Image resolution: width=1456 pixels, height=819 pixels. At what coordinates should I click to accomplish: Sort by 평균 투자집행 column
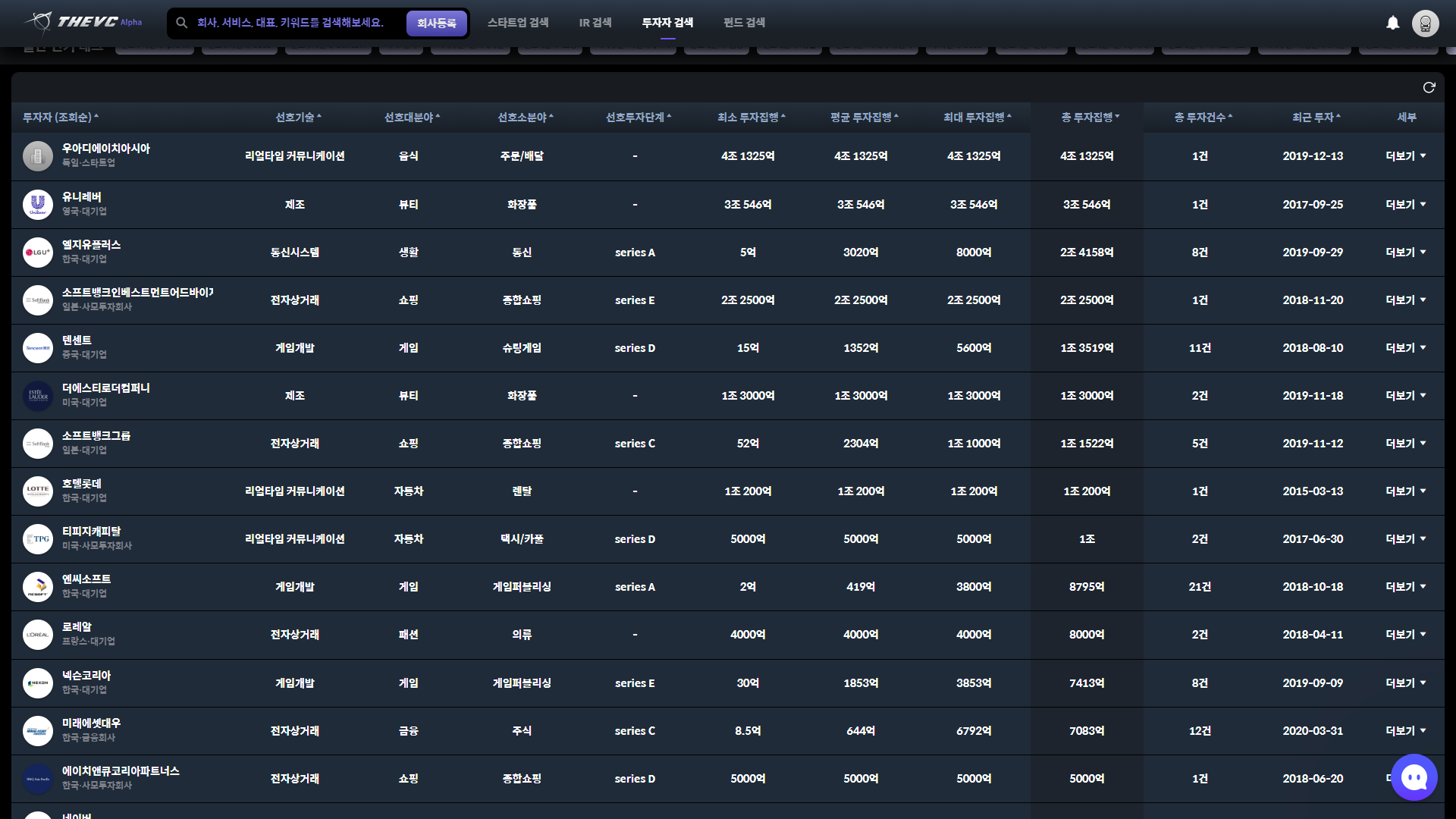tap(864, 118)
